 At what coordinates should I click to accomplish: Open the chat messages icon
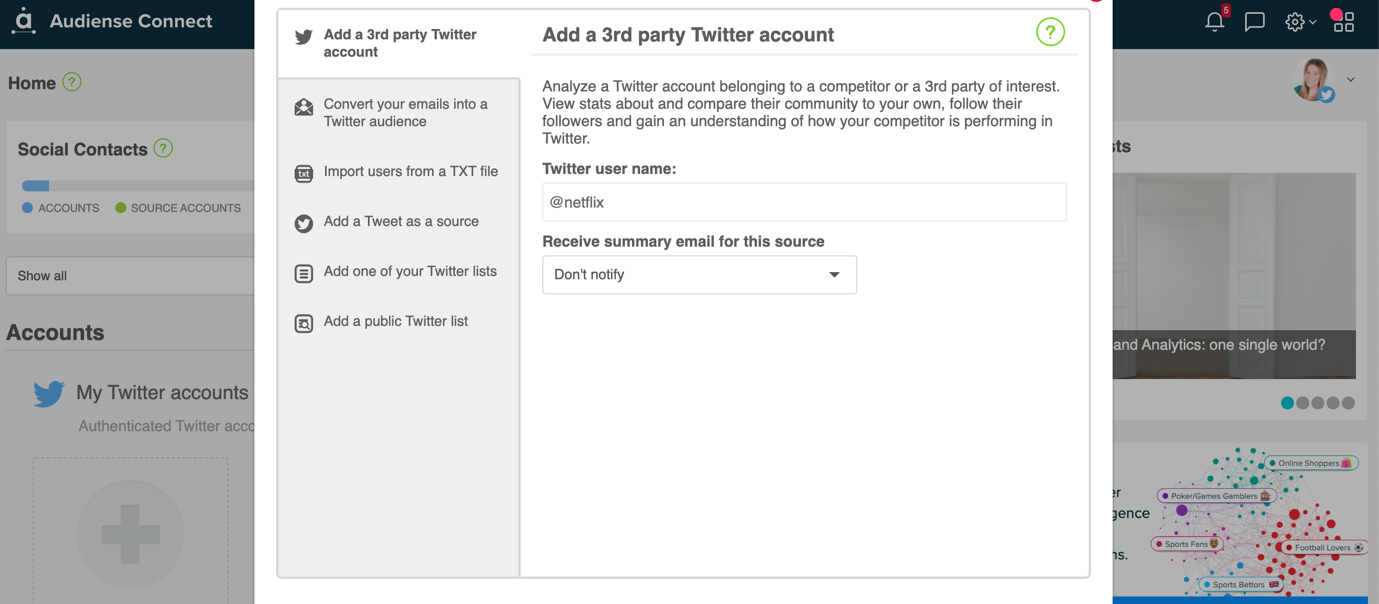point(1254,21)
